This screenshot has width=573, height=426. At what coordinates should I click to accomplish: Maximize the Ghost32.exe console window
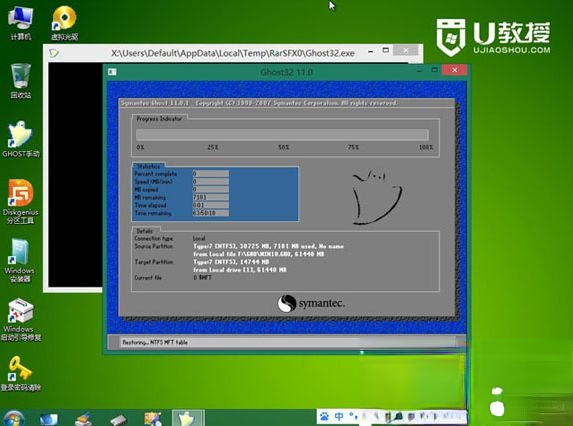(x=386, y=50)
